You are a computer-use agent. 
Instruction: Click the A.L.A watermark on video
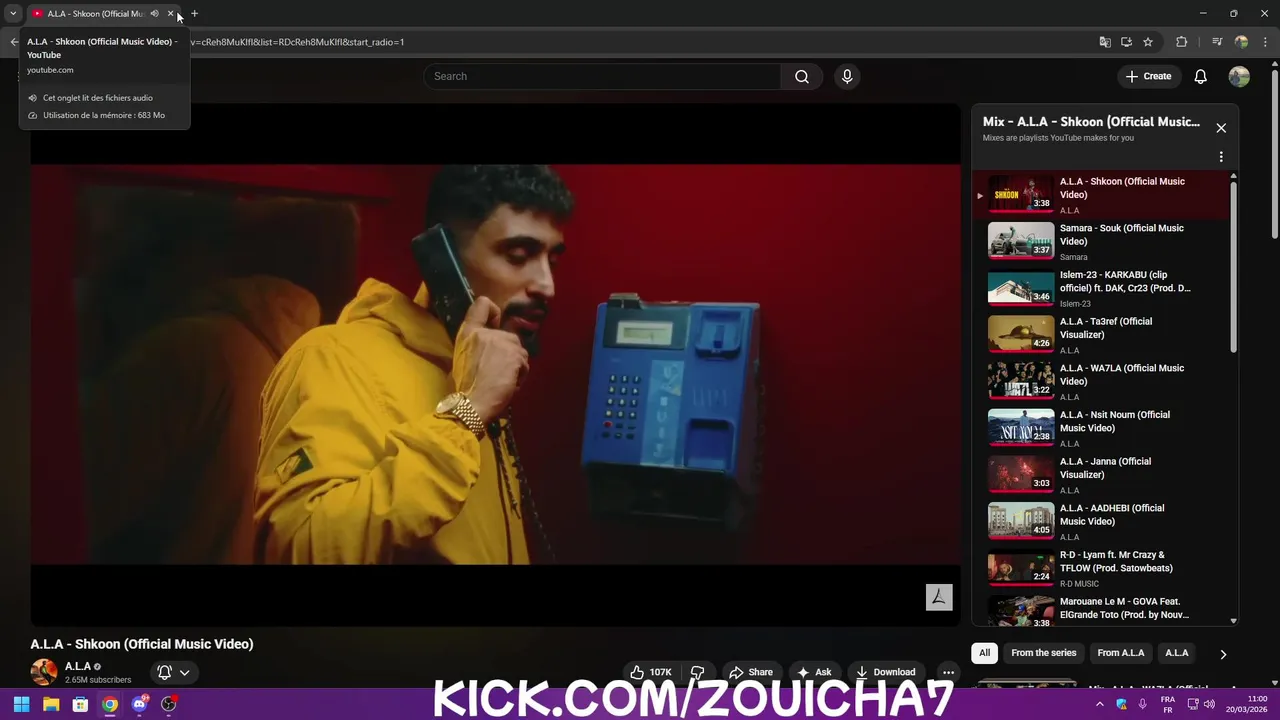click(x=939, y=597)
